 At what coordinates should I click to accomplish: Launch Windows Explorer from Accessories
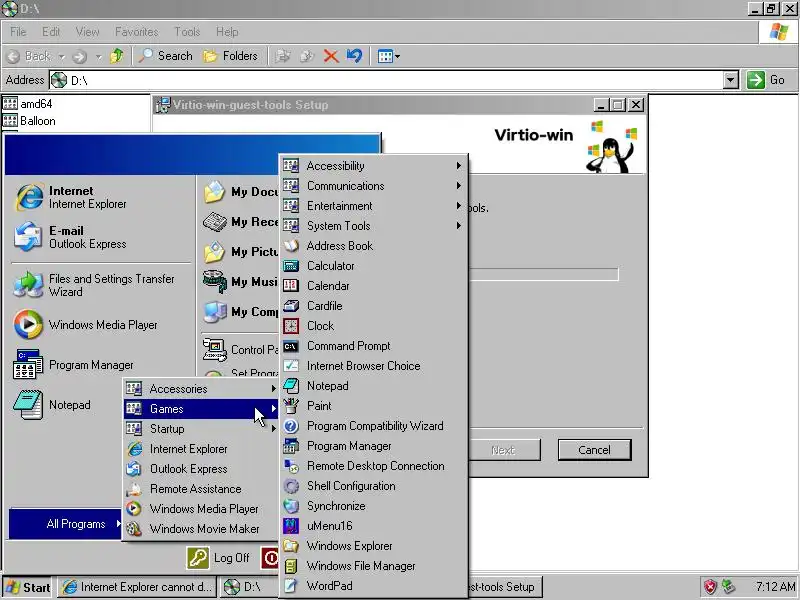373,546
